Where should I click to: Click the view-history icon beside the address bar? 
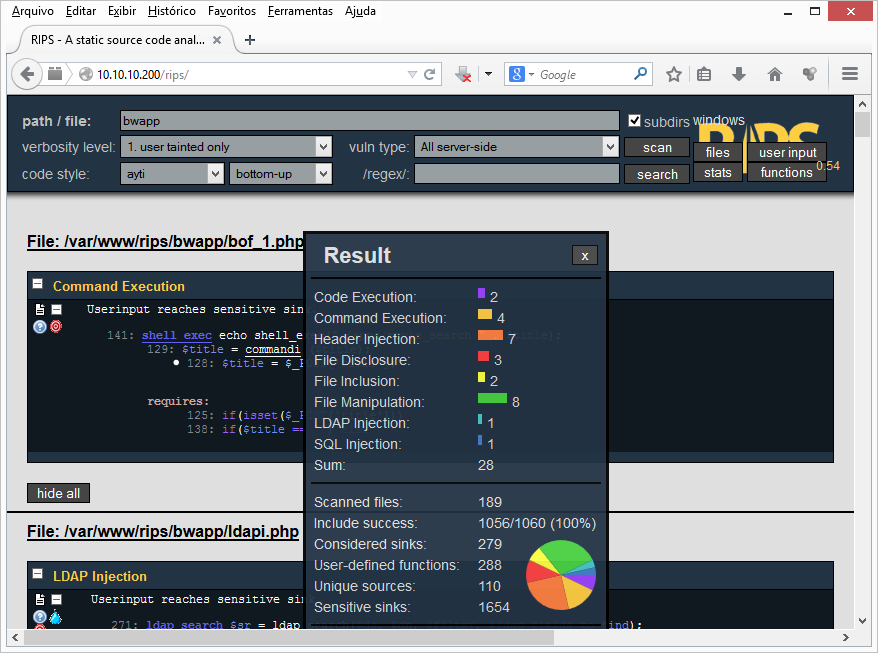55,73
